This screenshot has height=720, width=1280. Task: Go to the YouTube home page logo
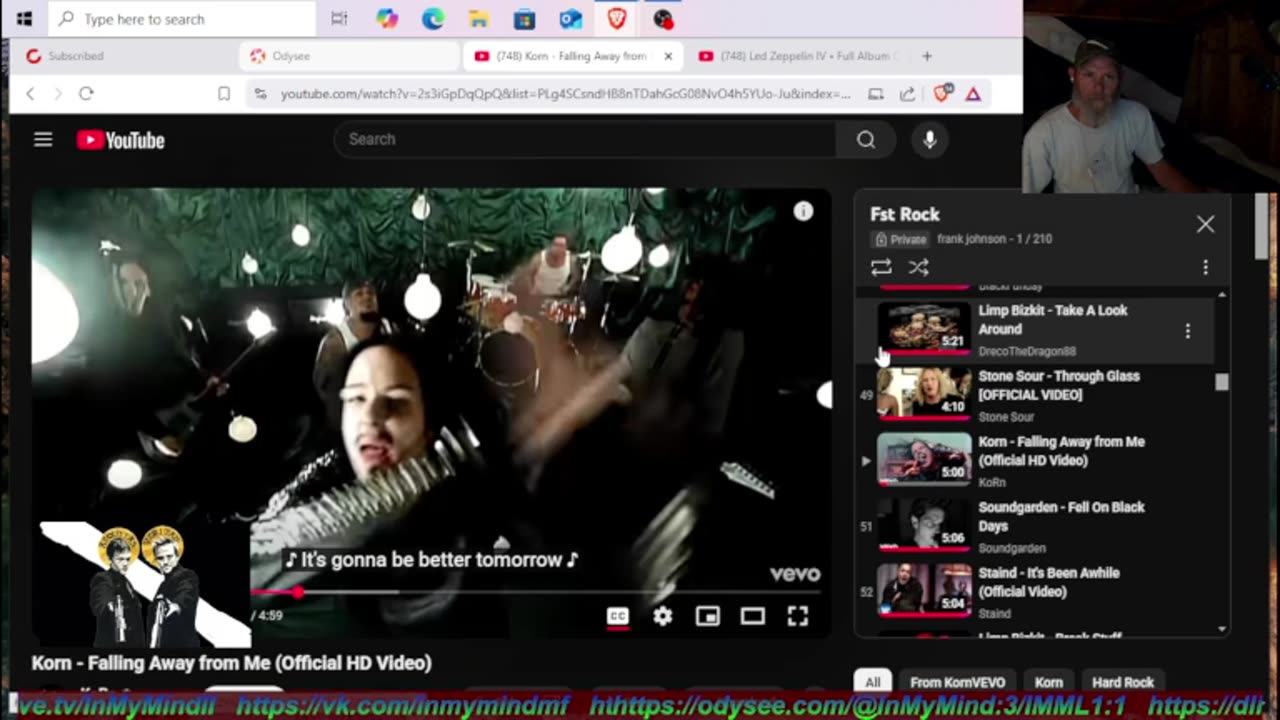[121, 140]
